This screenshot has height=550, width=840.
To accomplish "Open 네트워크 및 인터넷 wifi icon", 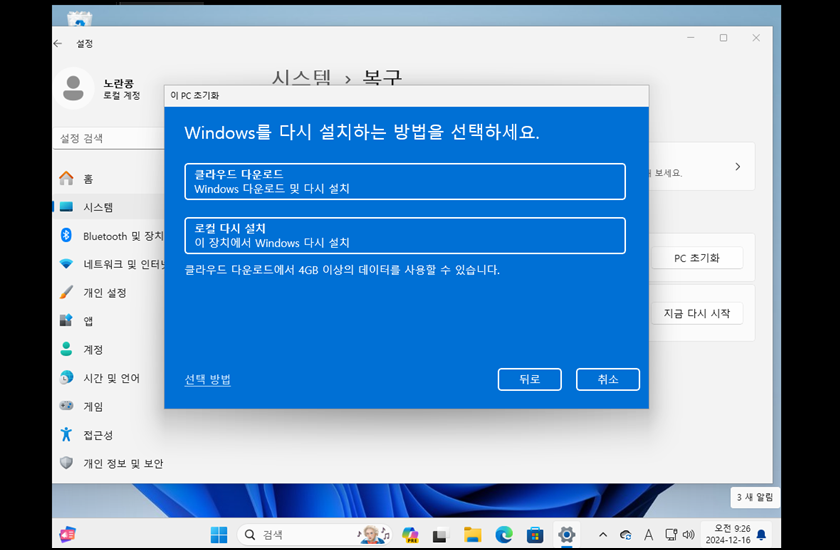I will click(x=66, y=264).
